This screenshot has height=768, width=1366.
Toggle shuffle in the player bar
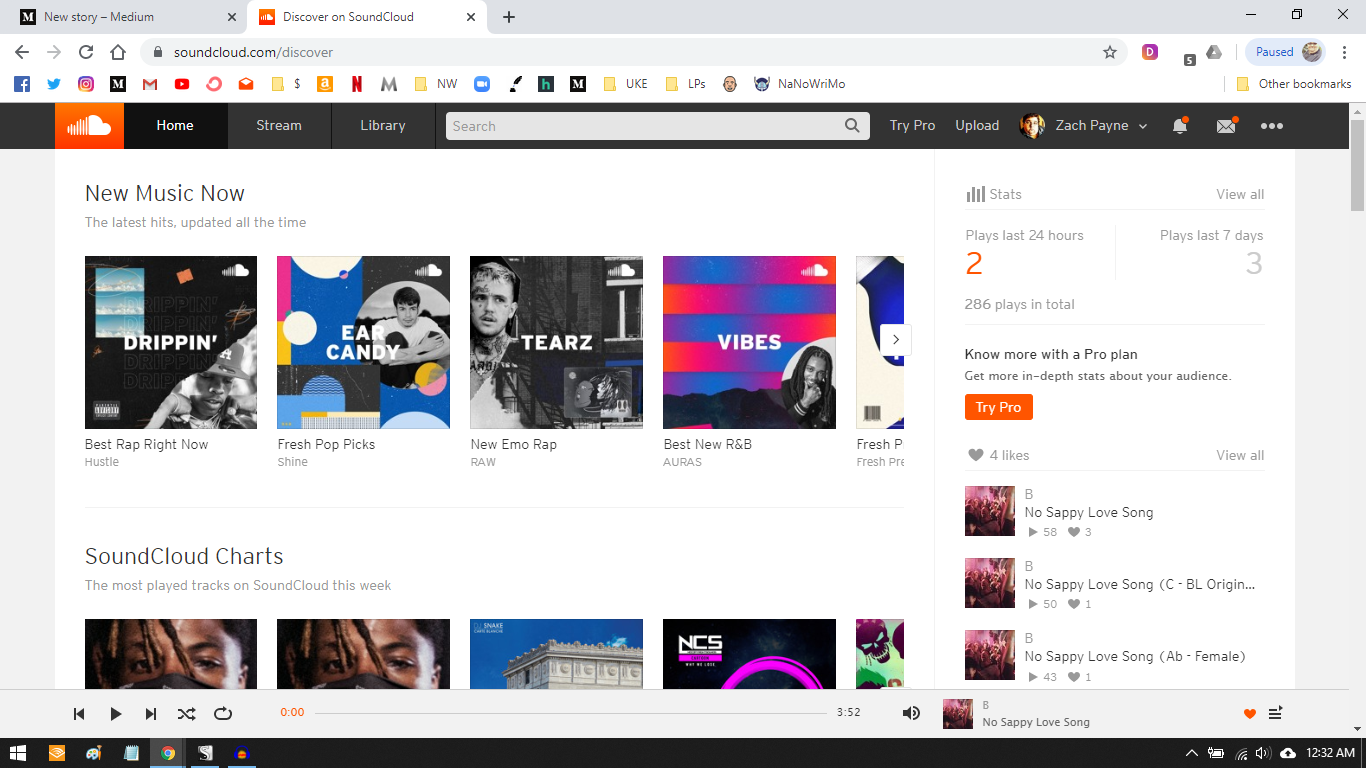click(x=187, y=713)
